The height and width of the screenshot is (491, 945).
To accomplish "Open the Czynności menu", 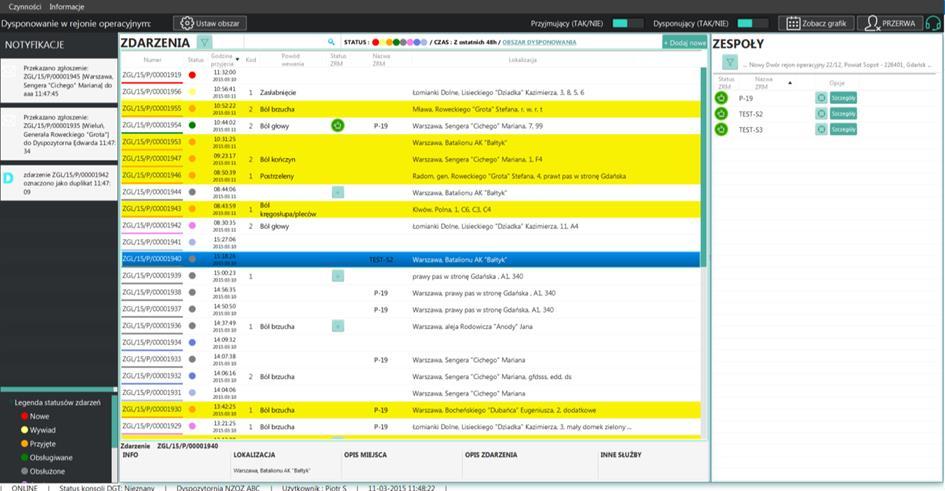I will coord(25,7).
